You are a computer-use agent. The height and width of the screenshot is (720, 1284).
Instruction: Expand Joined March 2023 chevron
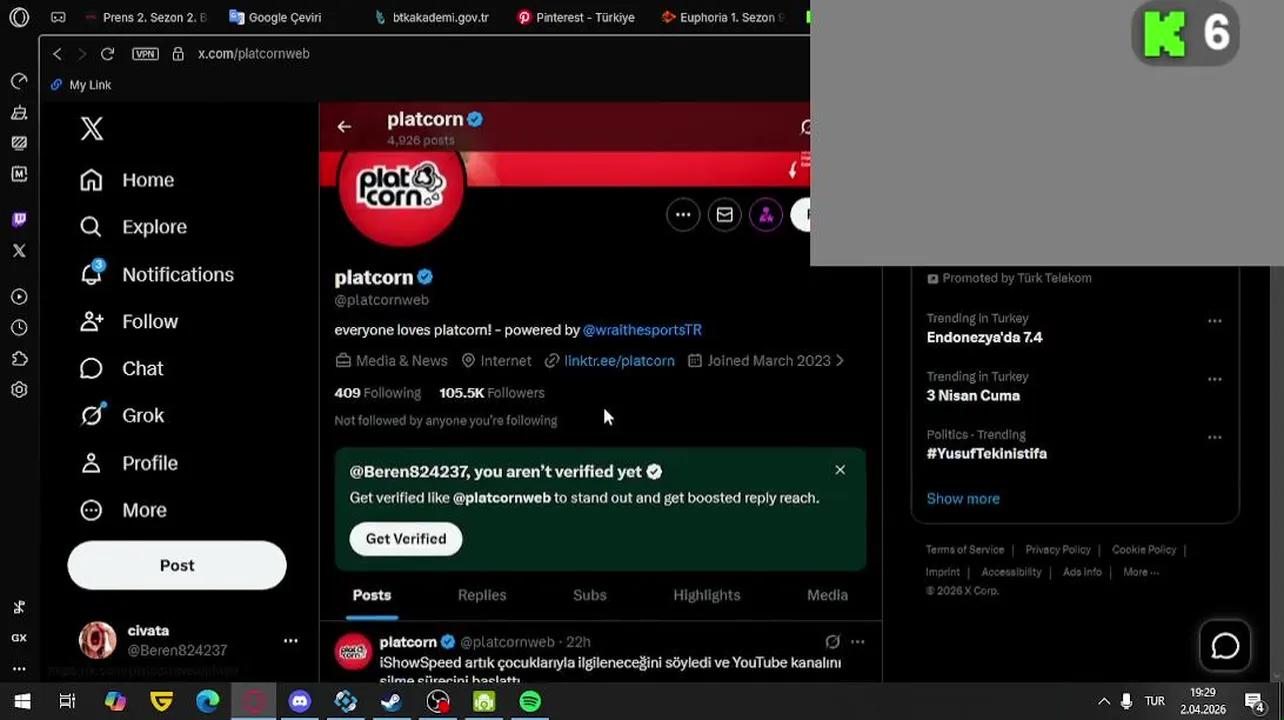[x=839, y=361]
